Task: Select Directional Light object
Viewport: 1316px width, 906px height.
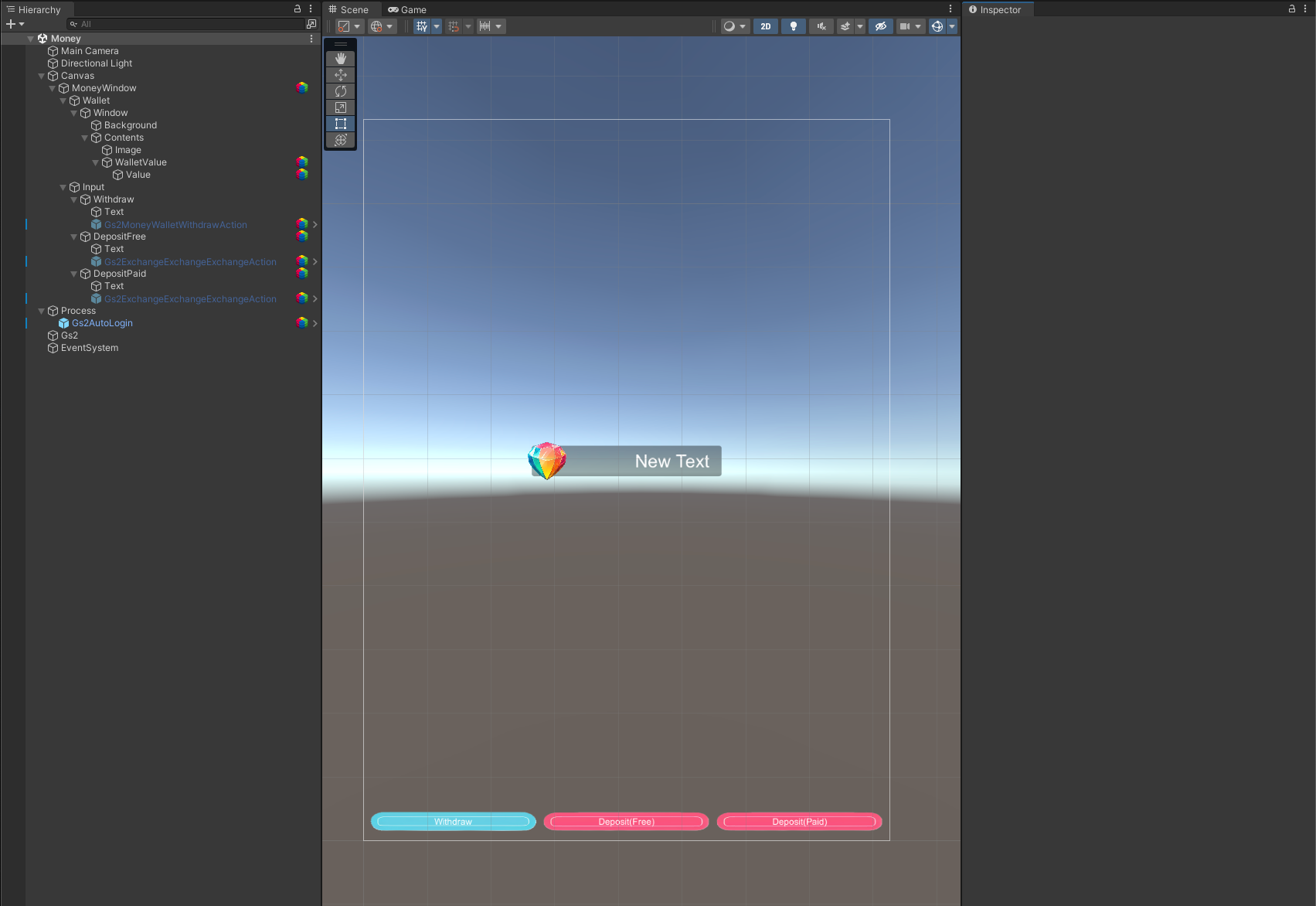Action: pyautogui.click(x=97, y=63)
